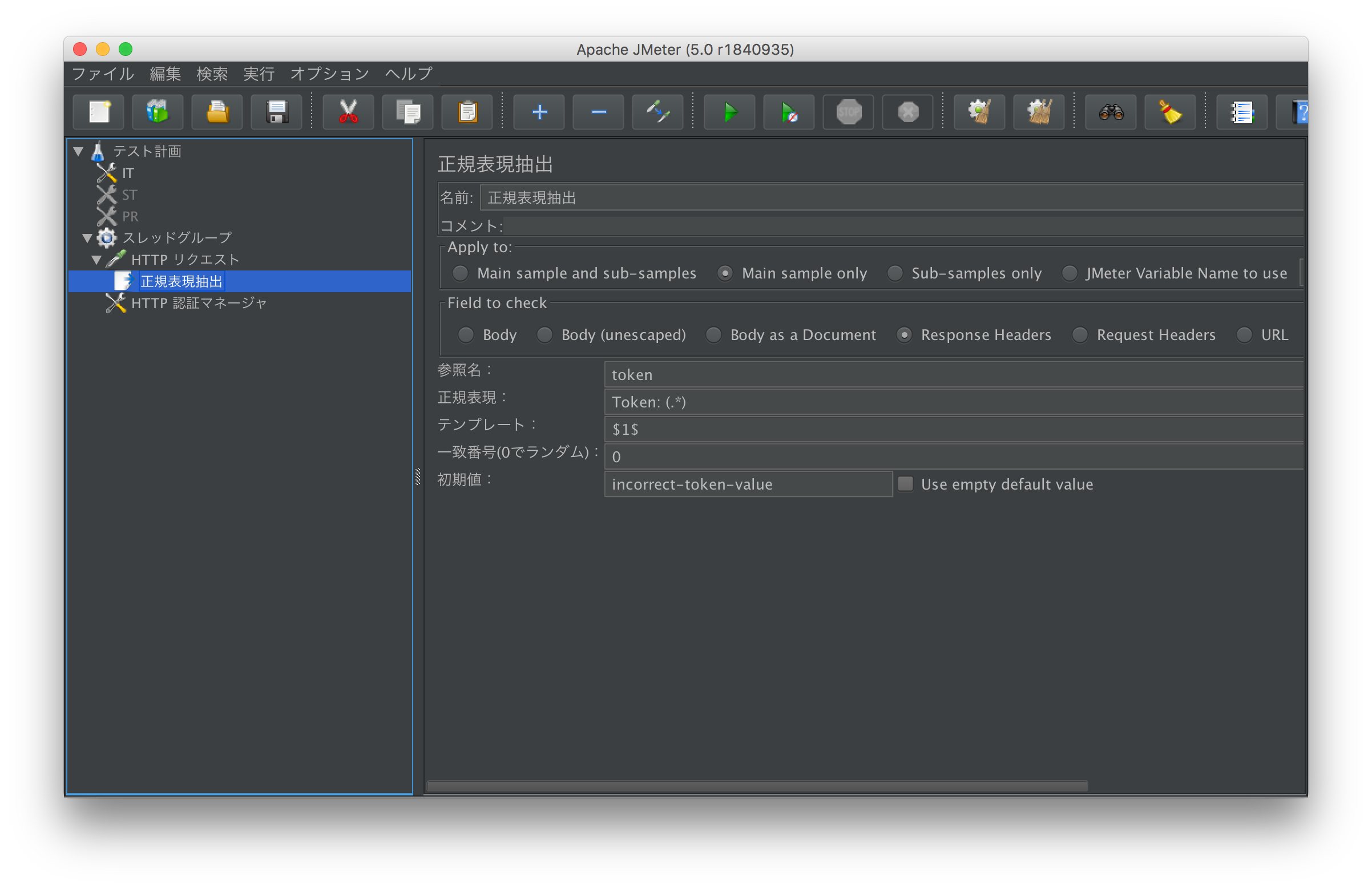
Task: Enable Use empty default value
Action: click(x=905, y=484)
